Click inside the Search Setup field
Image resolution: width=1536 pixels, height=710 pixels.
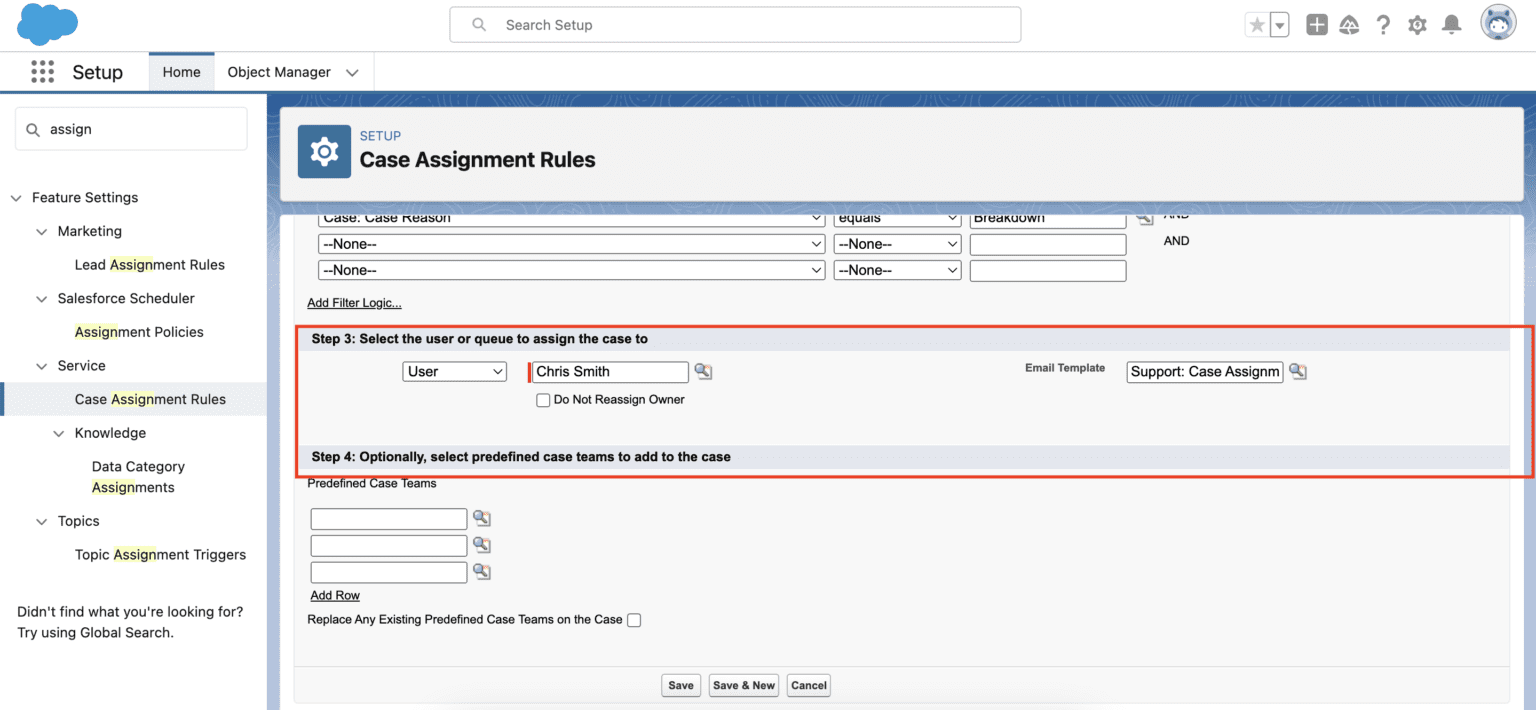(735, 24)
